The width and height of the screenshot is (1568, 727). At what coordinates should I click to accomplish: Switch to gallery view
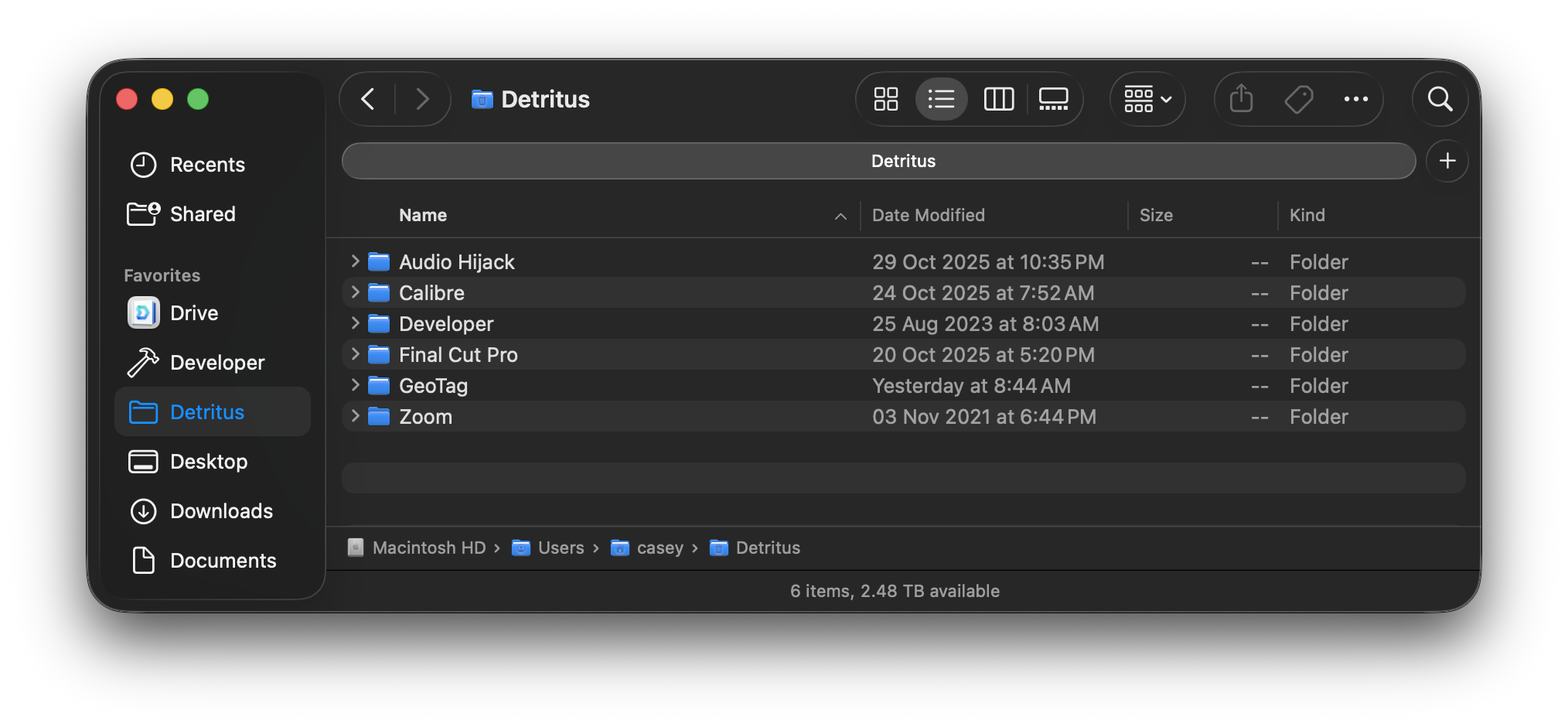point(1053,99)
